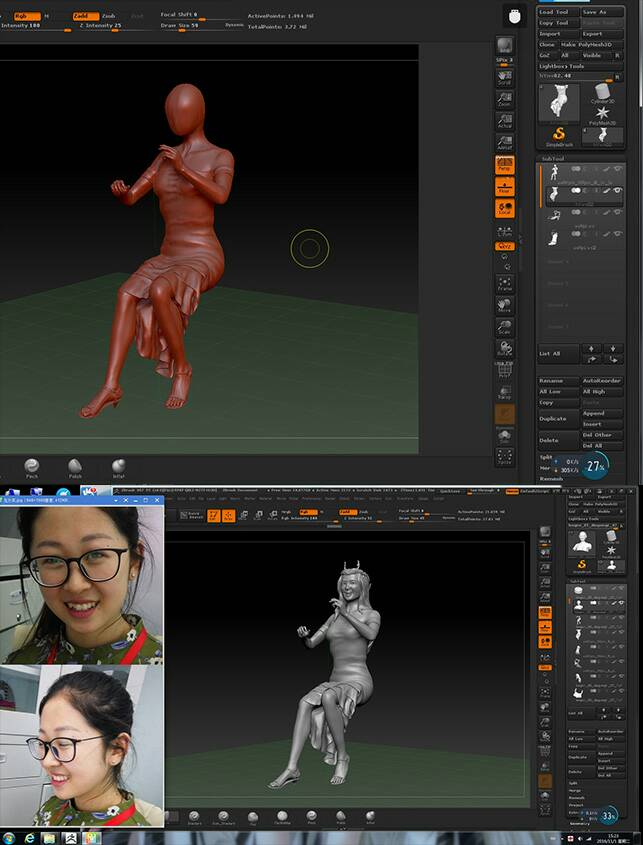Screen dimensions: 643x845
Task: Toggle the Floor grid in the upper window
Action: (505, 186)
